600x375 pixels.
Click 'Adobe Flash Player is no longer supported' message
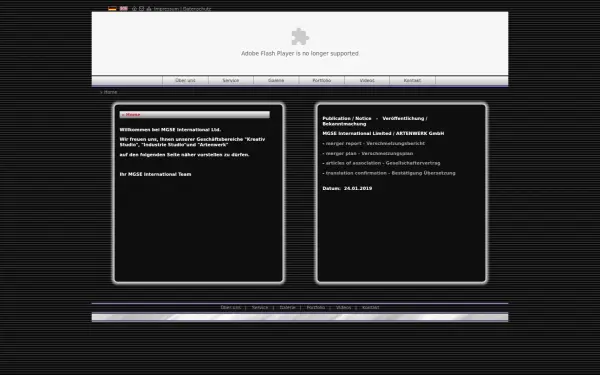click(x=300, y=54)
